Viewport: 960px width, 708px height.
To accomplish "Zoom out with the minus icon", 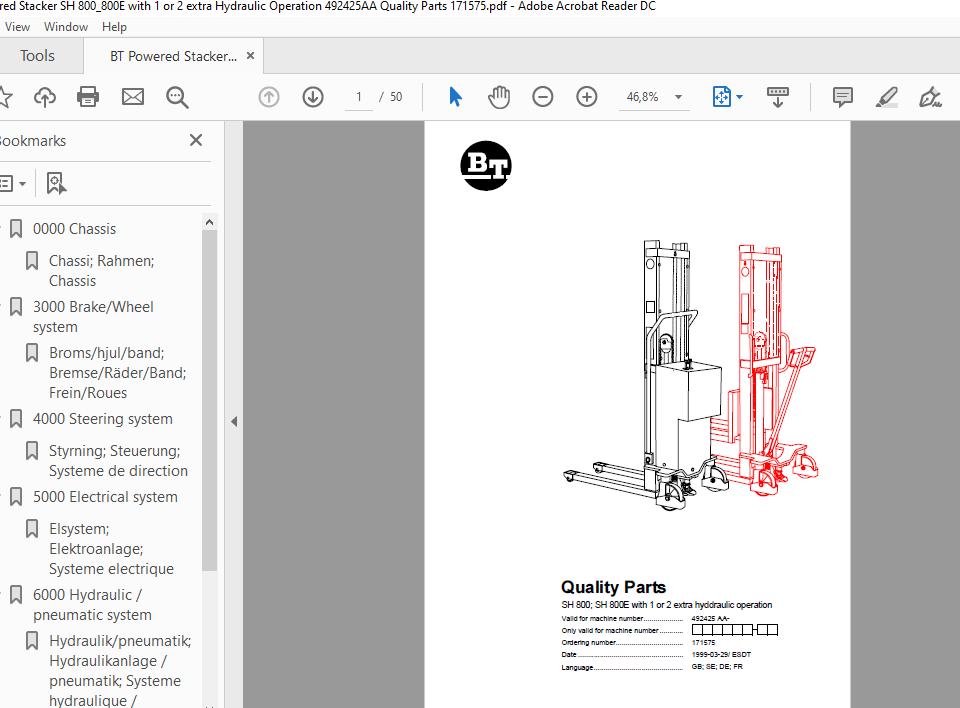I will point(542,97).
